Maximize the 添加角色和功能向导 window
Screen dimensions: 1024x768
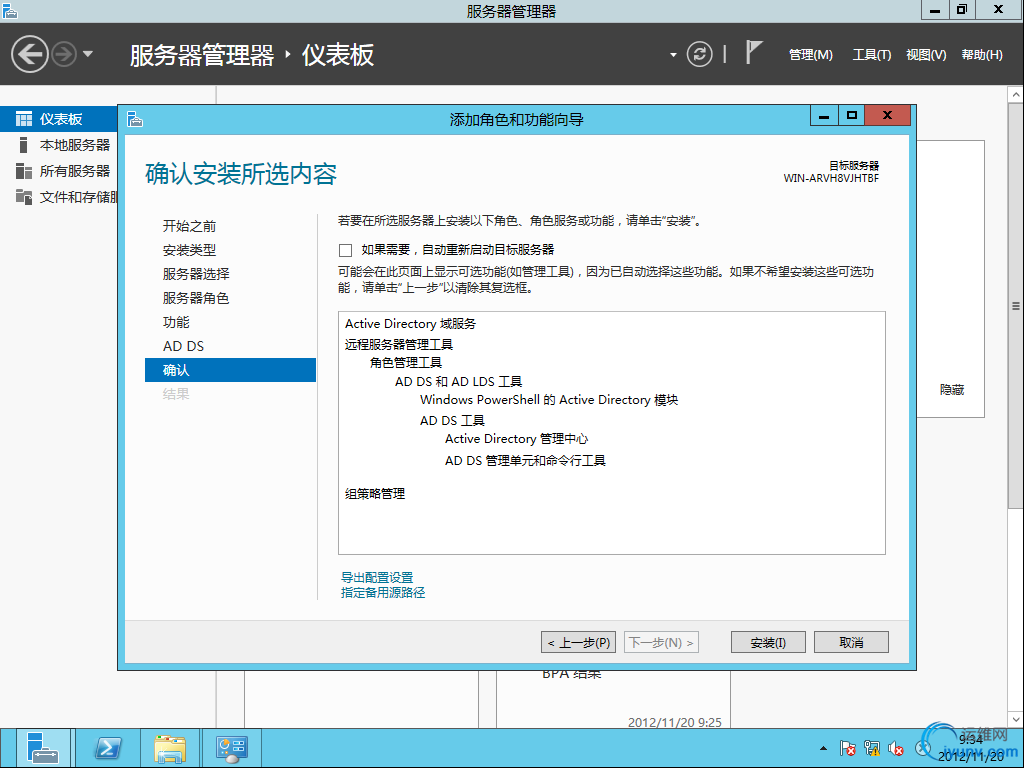tap(852, 116)
